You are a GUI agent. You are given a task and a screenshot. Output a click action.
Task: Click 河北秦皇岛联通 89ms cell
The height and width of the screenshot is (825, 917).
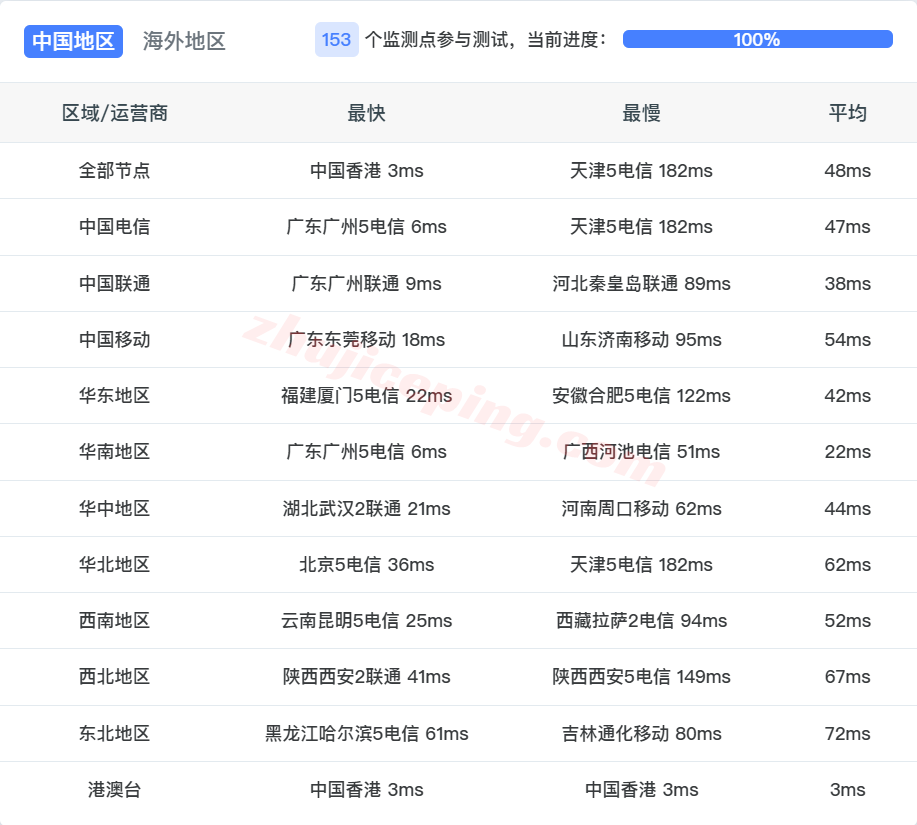642,284
